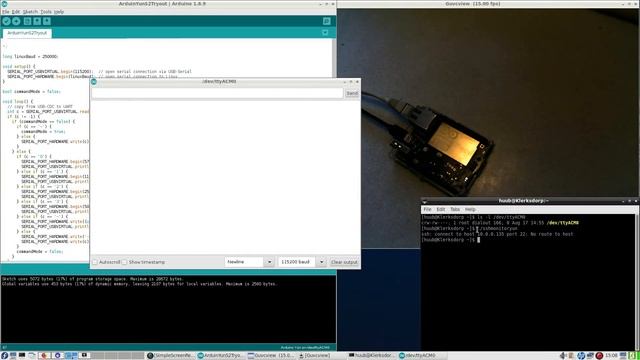Click the 'long linuxBaud = 250000;' code line
Viewport: 640px width, 360px height.
coord(31,56)
